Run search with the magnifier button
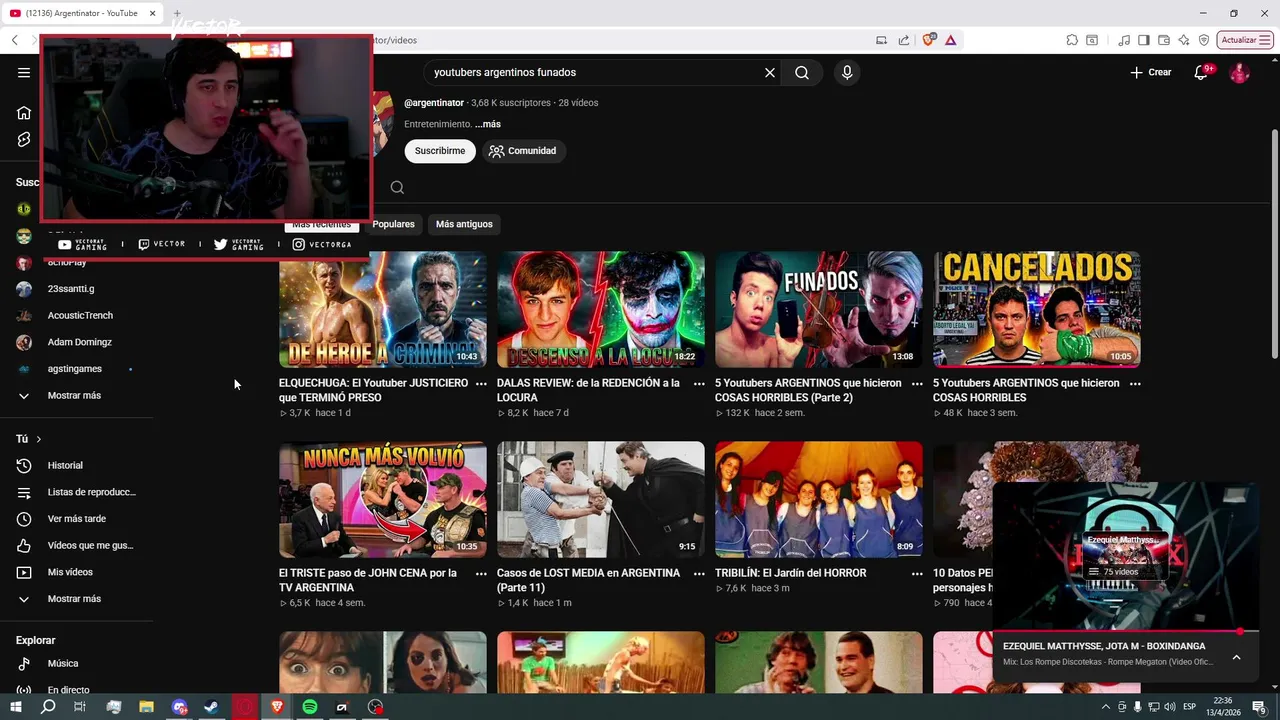1280x720 pixels. pos(802,72)
